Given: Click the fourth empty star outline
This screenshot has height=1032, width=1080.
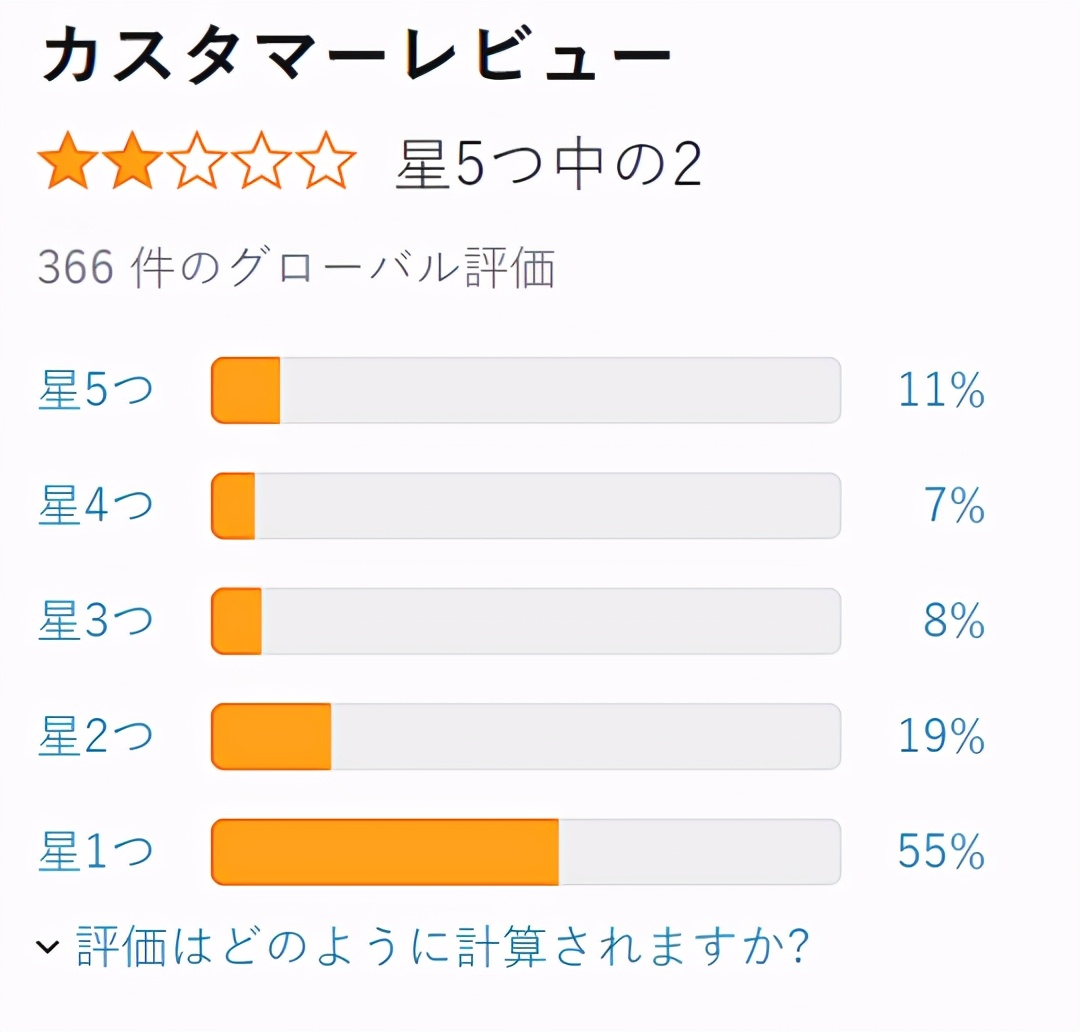Looking at the screenshot, I should [260, 161].
